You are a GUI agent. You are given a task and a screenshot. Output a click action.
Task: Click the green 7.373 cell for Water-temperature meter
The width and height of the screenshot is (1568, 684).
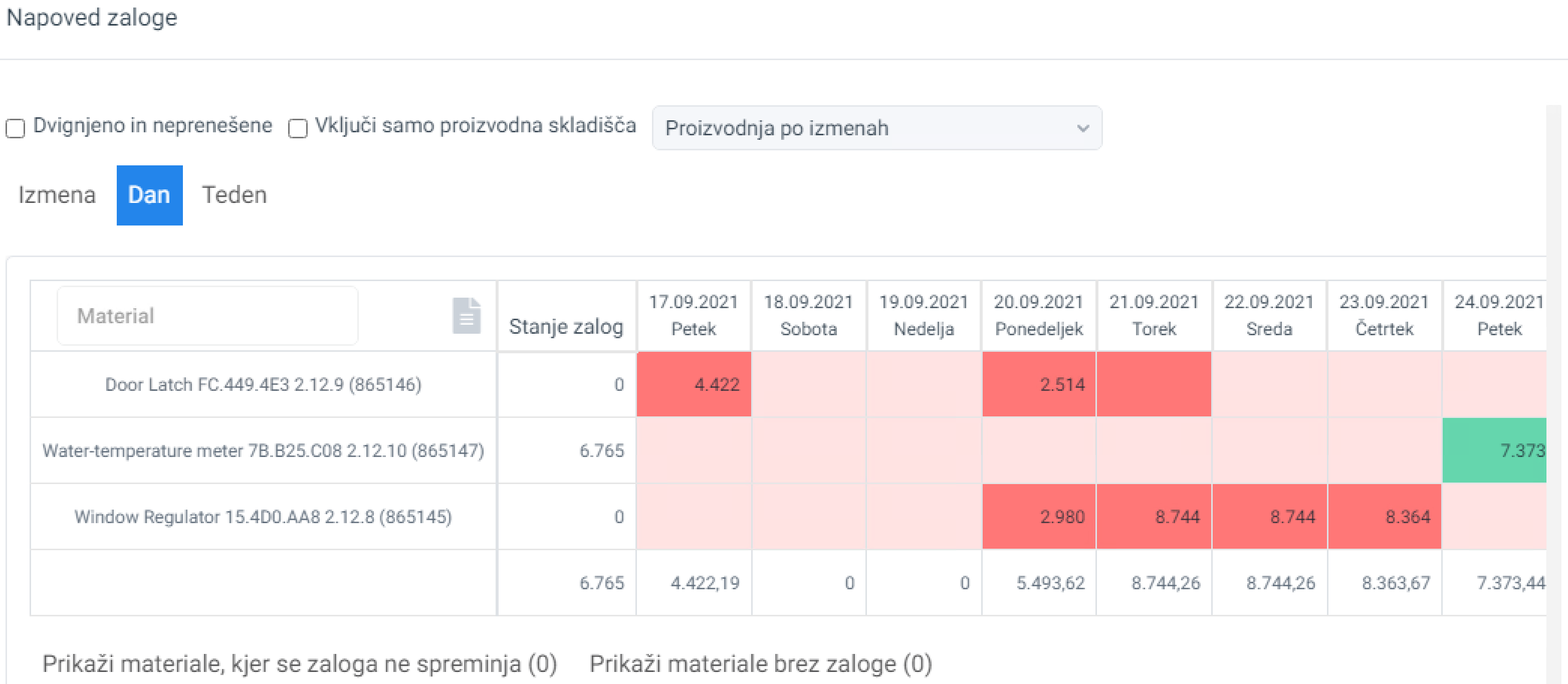tap(1494, 450)
